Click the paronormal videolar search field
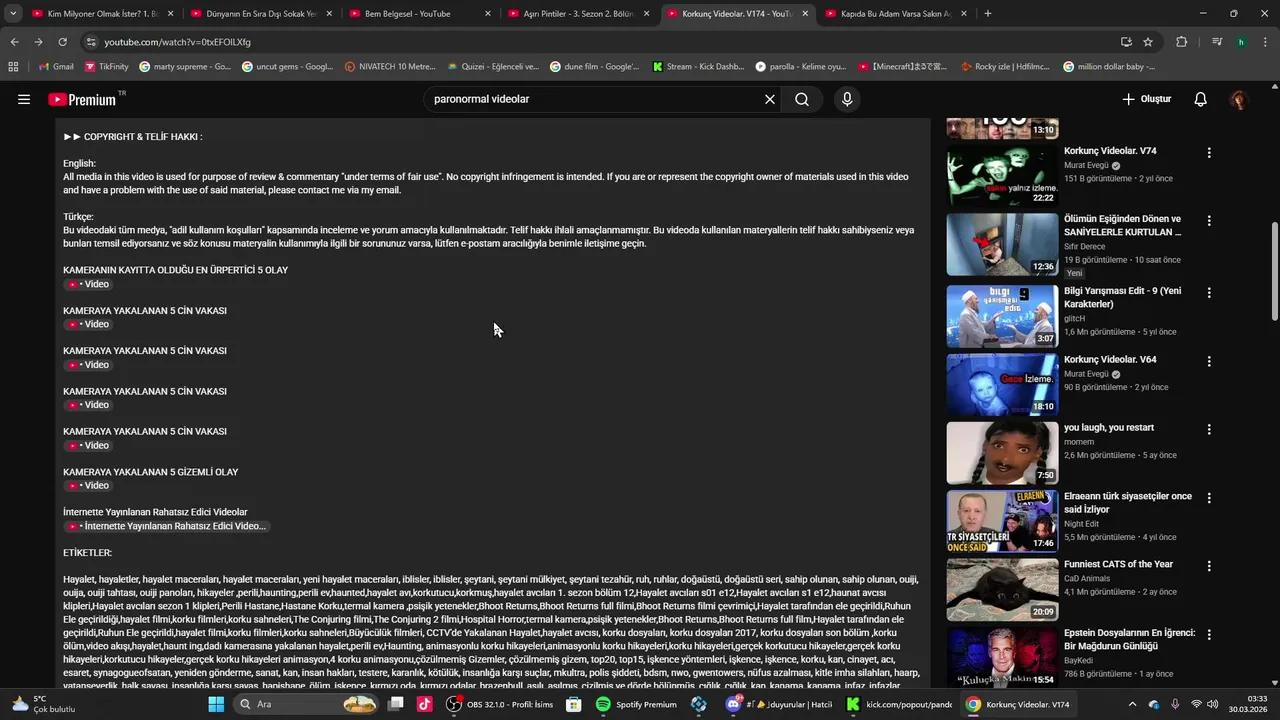1280x720 pixels. point(594,99)
